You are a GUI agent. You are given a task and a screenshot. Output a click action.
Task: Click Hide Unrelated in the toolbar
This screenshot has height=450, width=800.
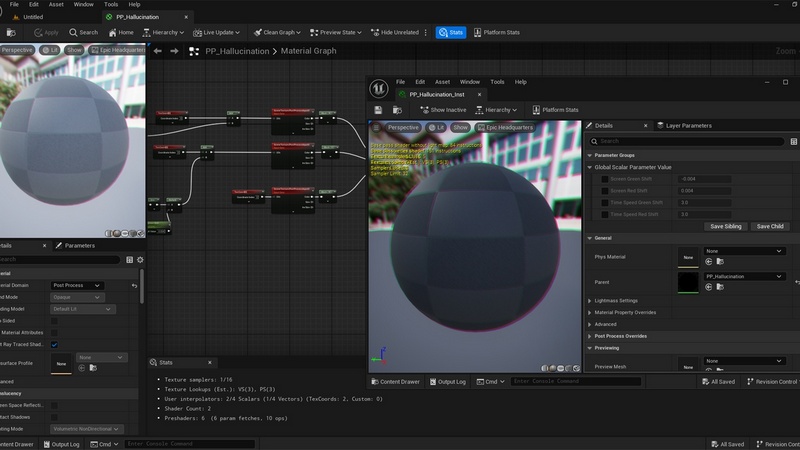pos(394,32)
